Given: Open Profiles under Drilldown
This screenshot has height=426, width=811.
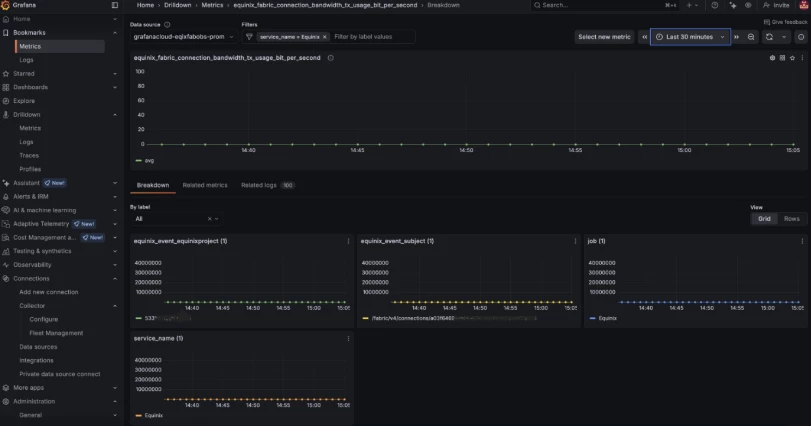Looking at the screenshot, I should (x=30, y=169).
